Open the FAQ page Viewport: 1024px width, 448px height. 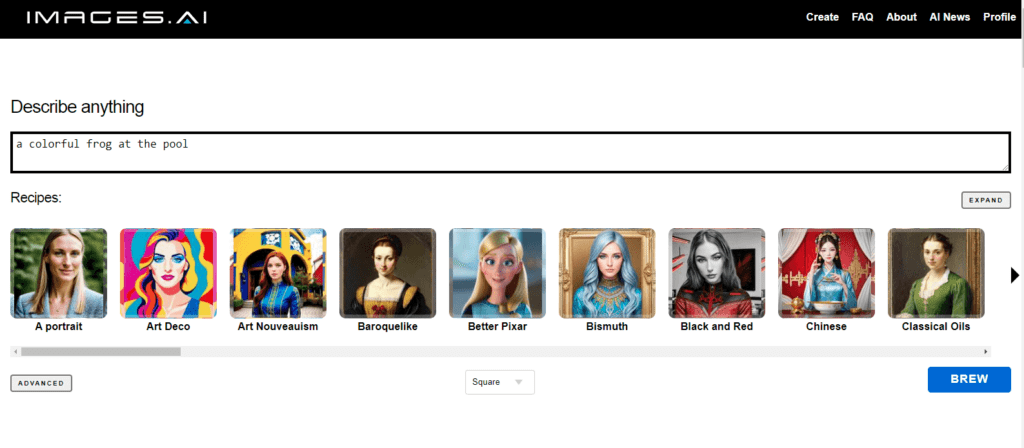coord(863,17)
